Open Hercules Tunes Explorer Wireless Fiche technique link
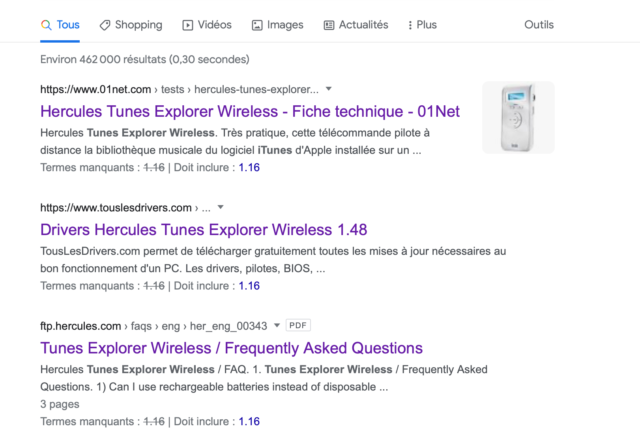 click(x=250, y=111)
